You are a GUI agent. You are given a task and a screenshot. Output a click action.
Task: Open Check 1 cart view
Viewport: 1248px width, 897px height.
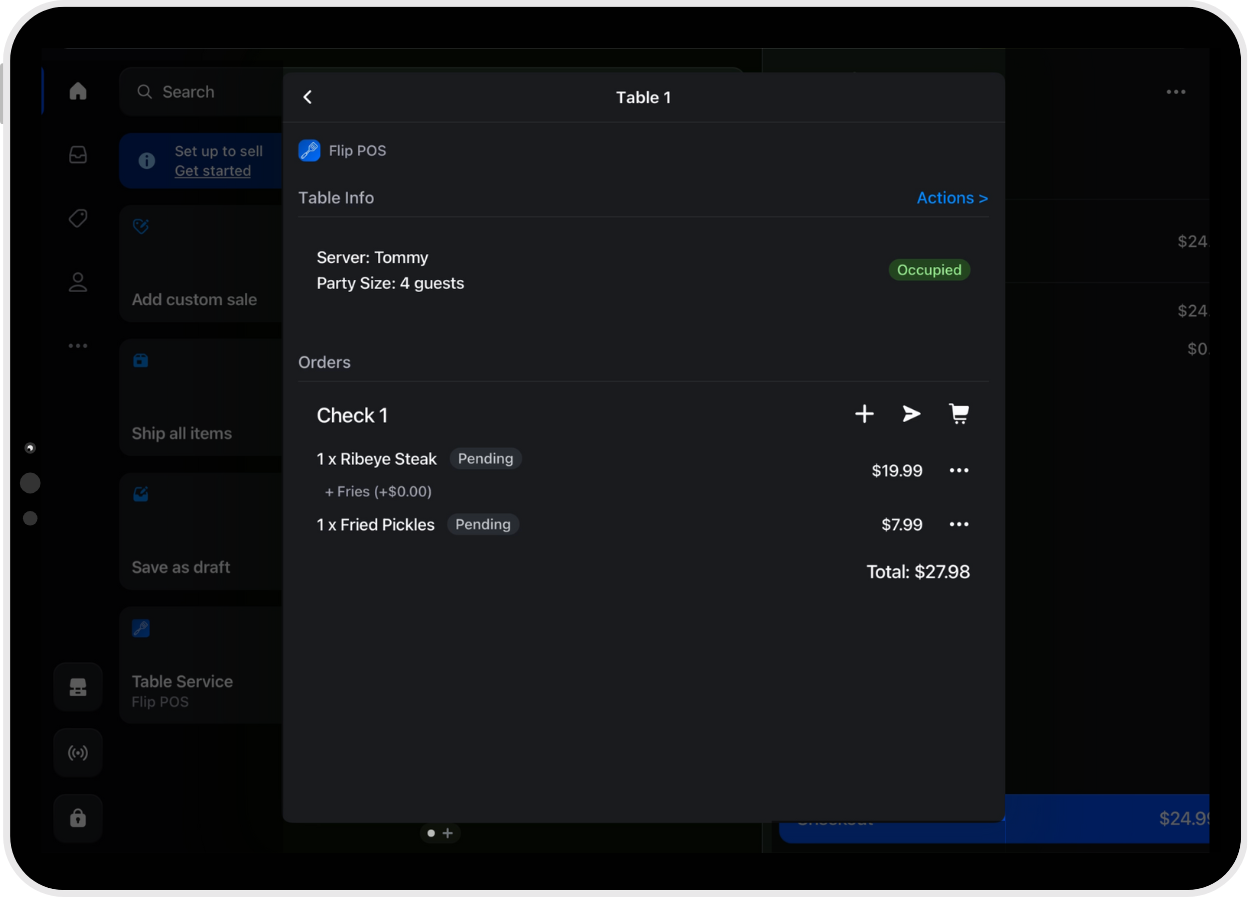(x=959, y=413)
